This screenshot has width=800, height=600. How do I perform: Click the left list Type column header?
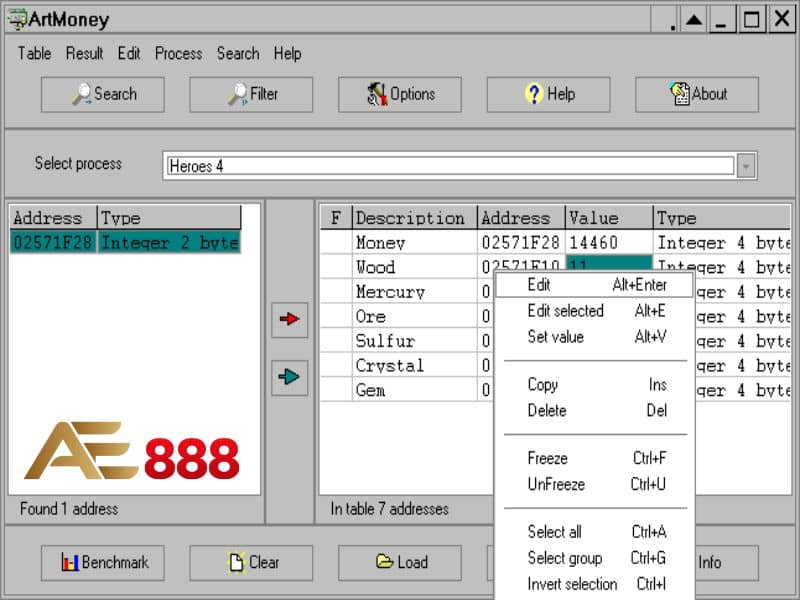pos(169,218)
